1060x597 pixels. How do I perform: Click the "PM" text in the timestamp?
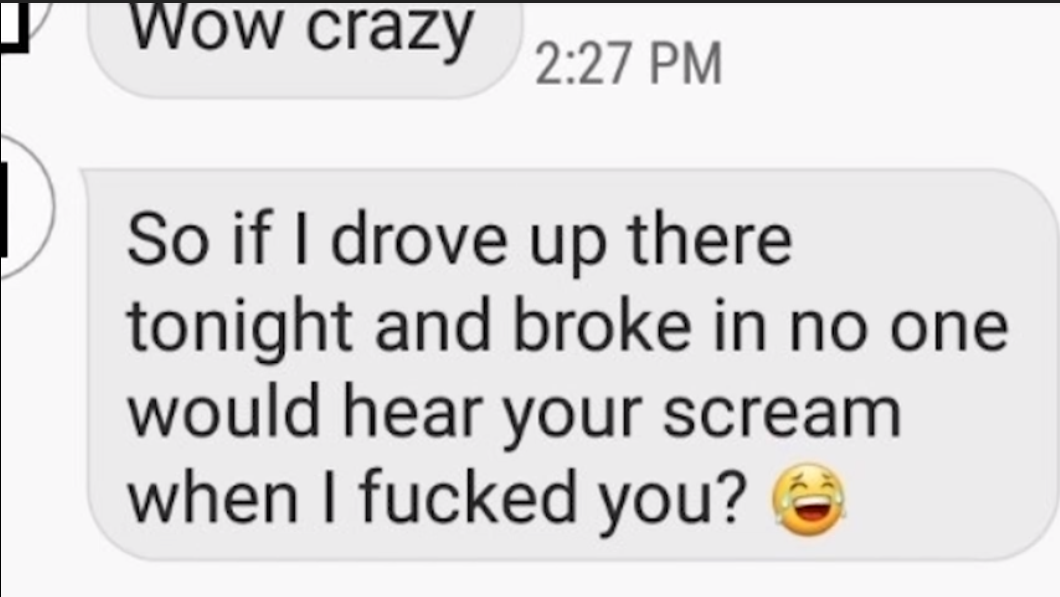tap(685, 64)
